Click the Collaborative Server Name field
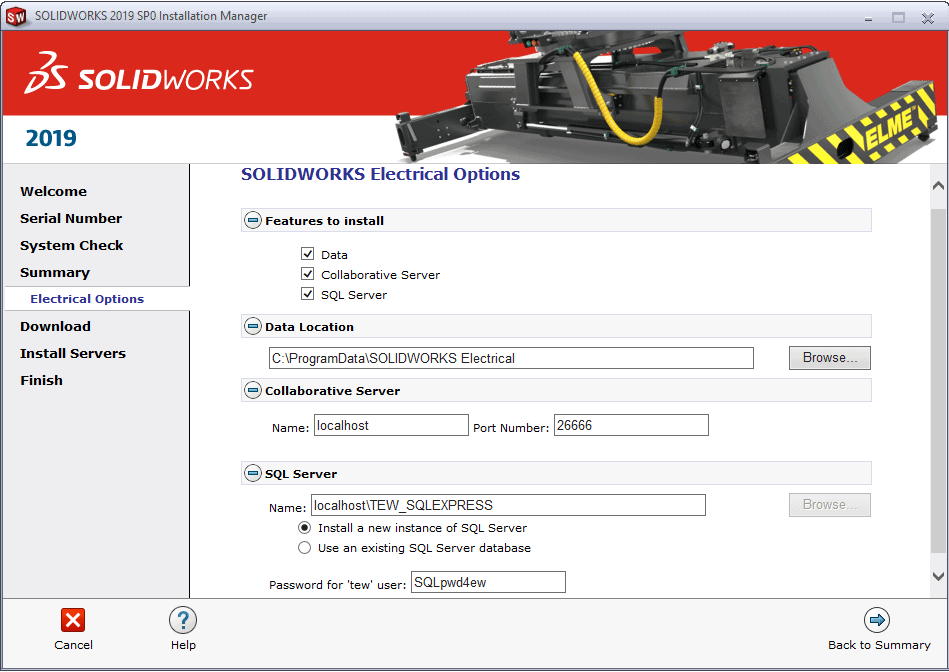Viewport: 949px width, 672px height. [x=391, y=425]
